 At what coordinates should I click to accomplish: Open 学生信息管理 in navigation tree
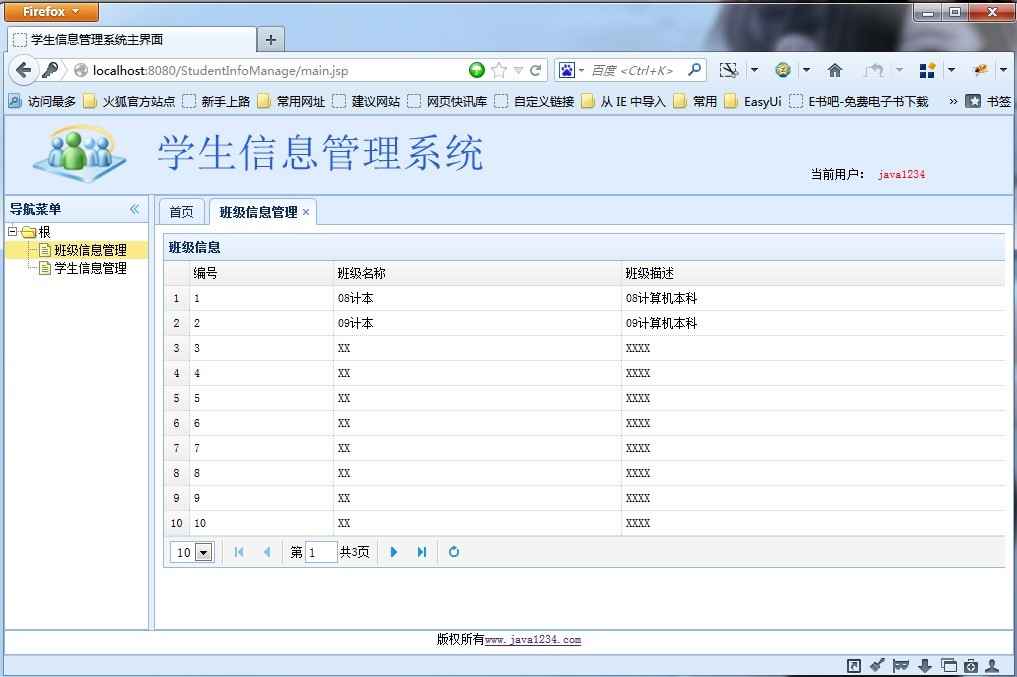click(90, 268)
